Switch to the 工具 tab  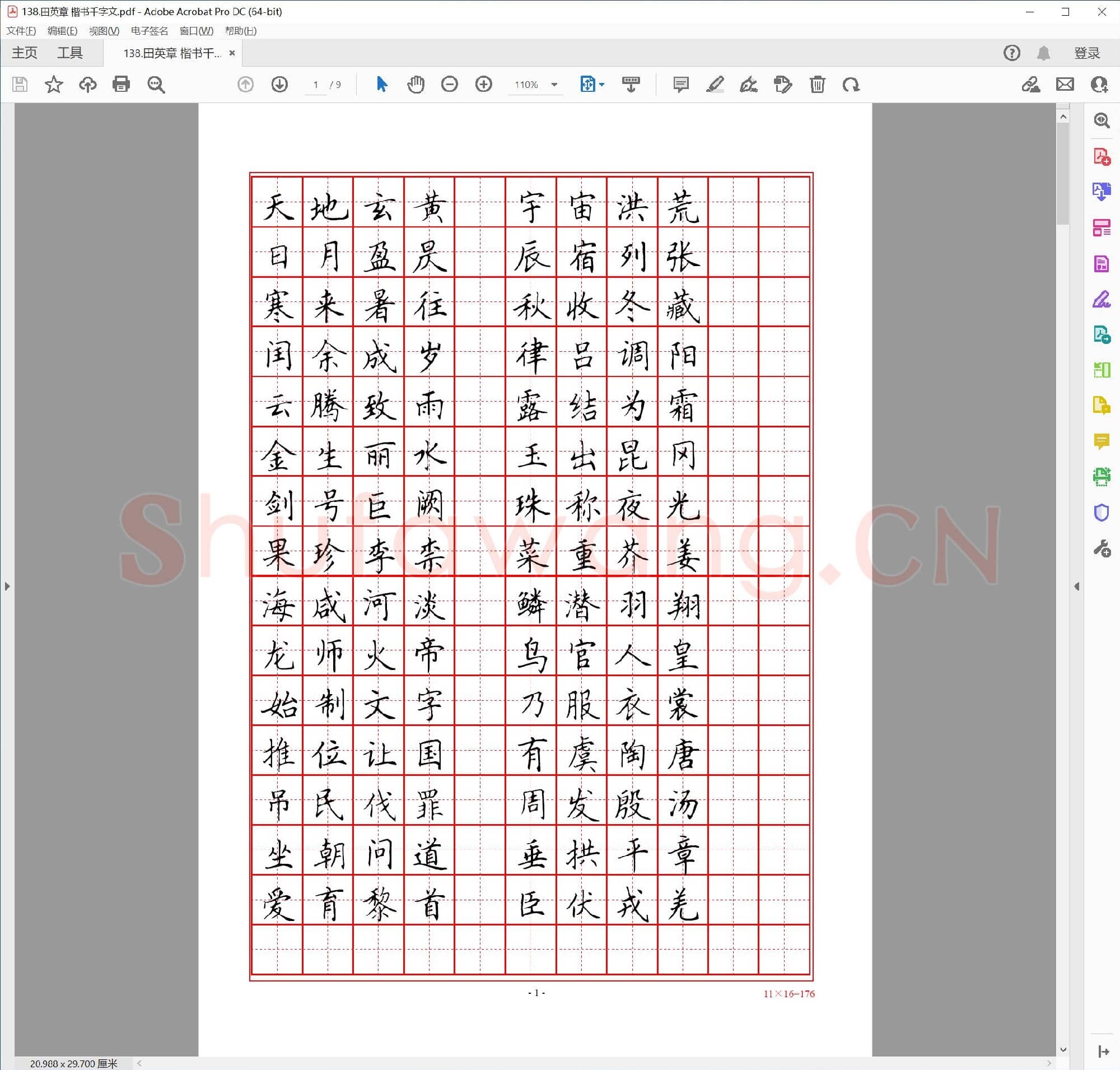[69, 53]
